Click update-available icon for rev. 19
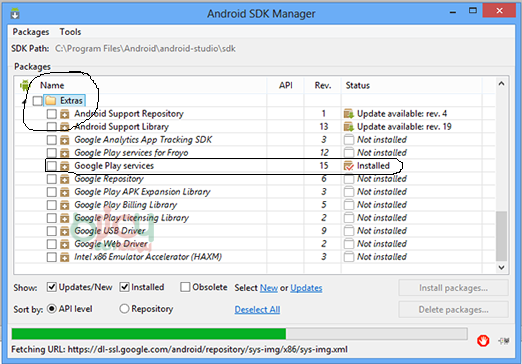Viewport: 522px width, 364px height. 349,127
